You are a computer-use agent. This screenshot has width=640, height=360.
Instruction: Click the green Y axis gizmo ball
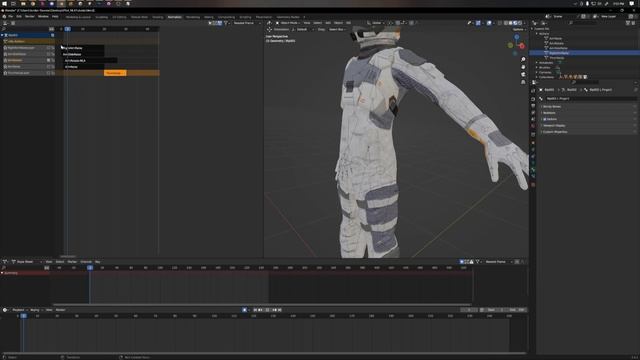point(510,46)
